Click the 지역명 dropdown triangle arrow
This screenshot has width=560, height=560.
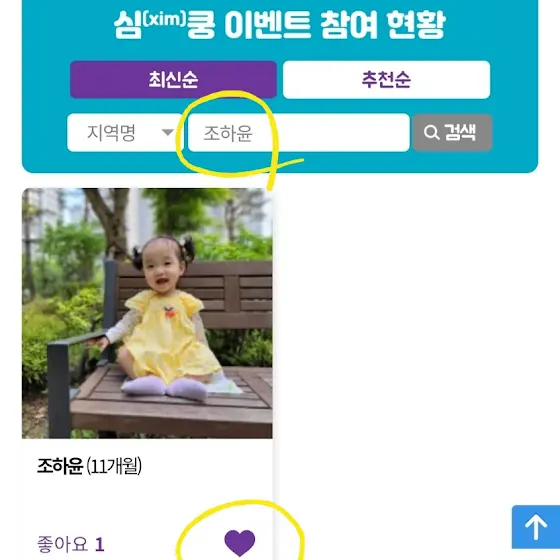[x=168, y=132]
